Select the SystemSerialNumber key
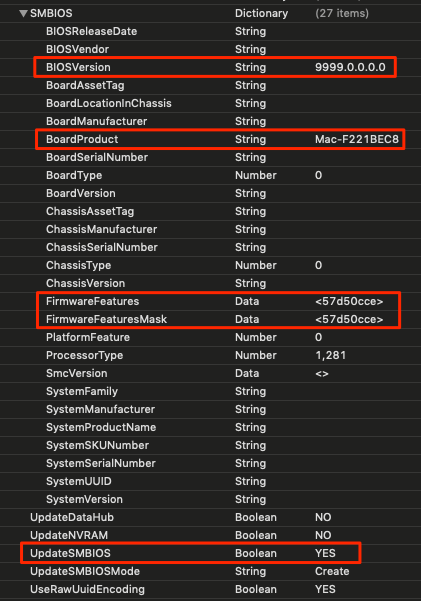421x601 pixels. 101,464
